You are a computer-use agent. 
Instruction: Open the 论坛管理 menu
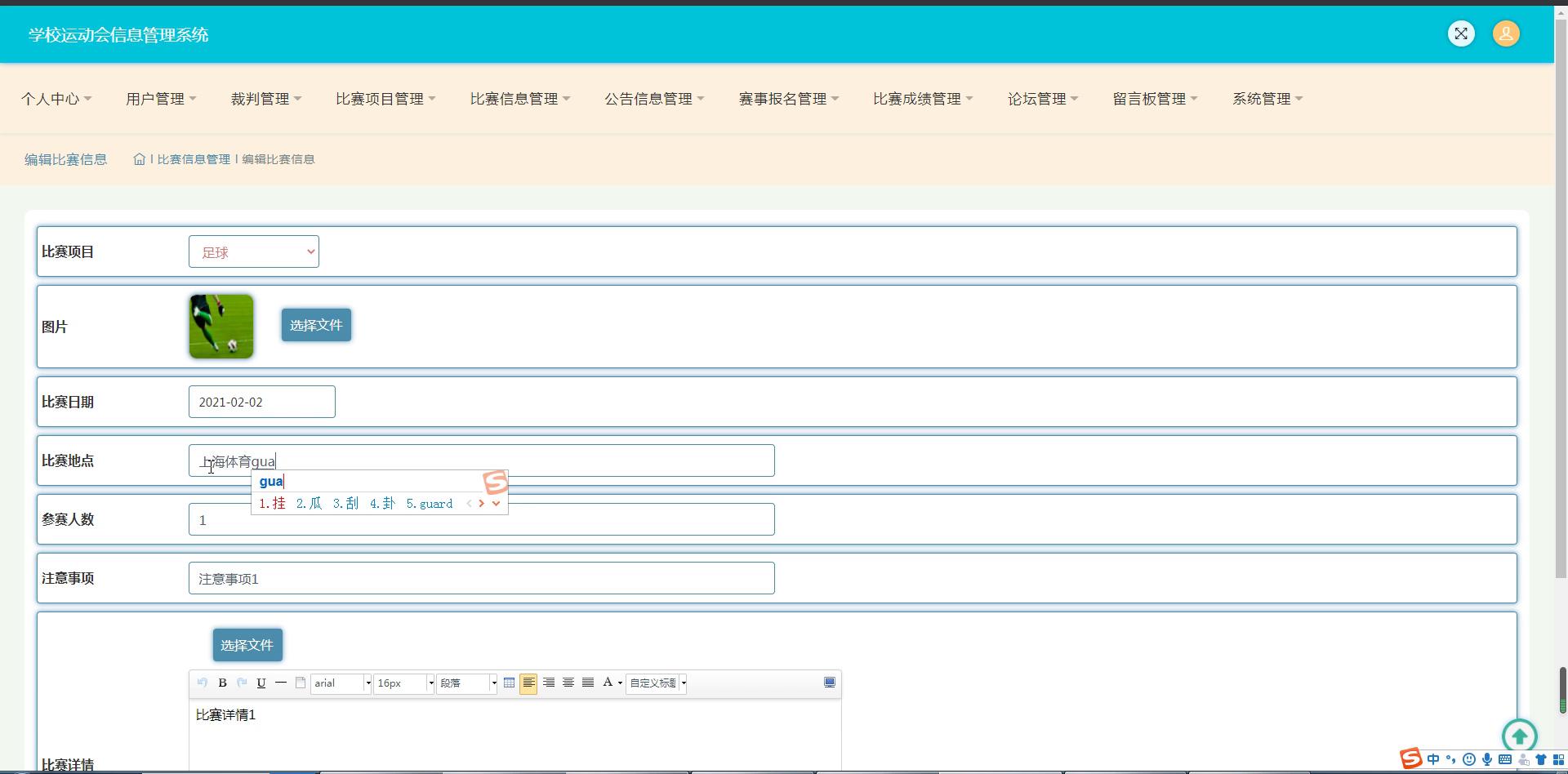pyautogui.click(x=1043, y=99)
